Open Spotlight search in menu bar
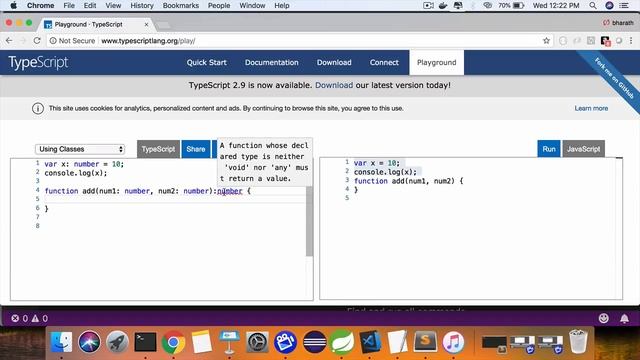This screenshot has width=640, height=360. [x=593, y=5]
